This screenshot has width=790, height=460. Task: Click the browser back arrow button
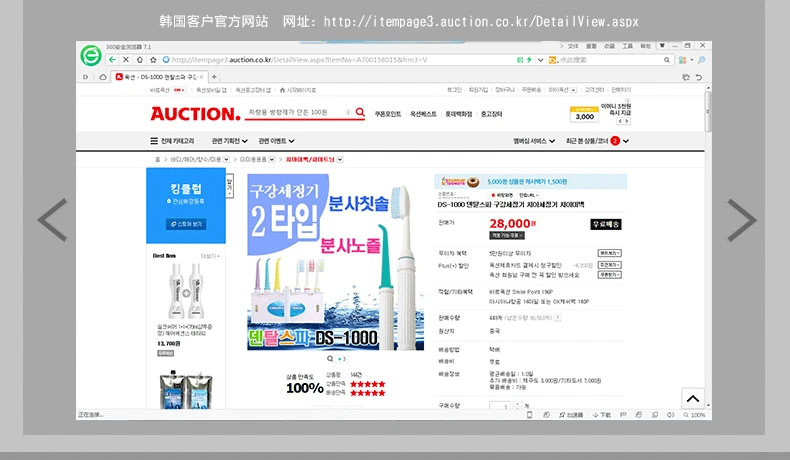pos(112,59)
